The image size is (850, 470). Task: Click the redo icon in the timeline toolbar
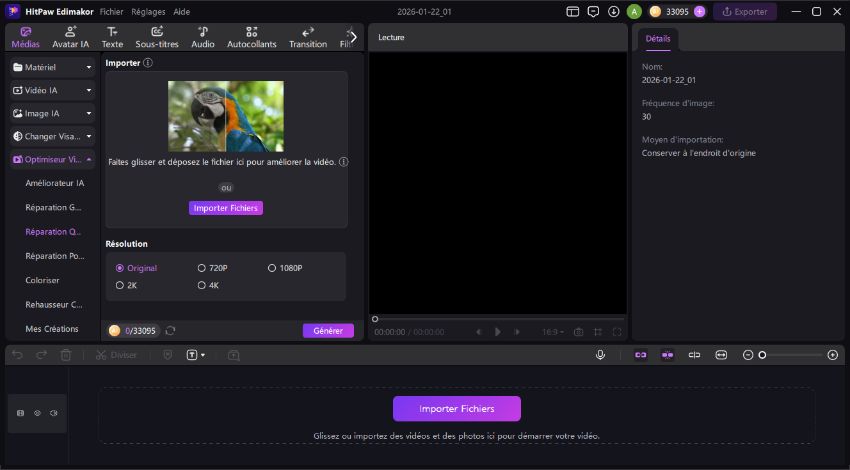click(x=41, y=355)
